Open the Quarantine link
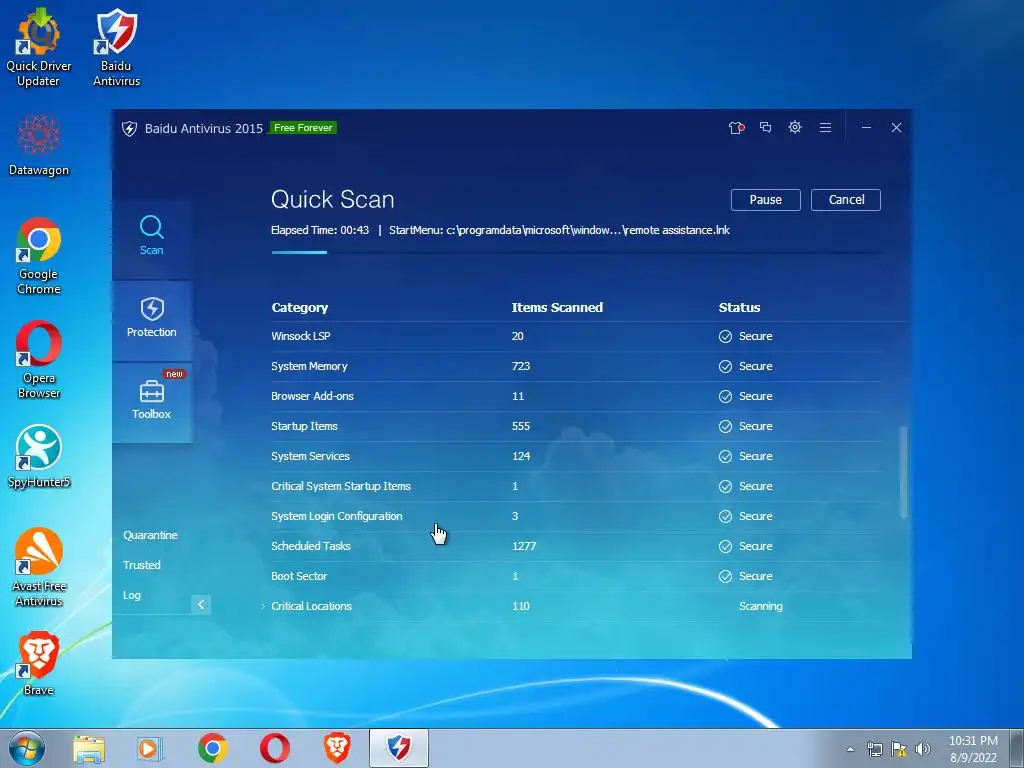 [x=150, y=535]
